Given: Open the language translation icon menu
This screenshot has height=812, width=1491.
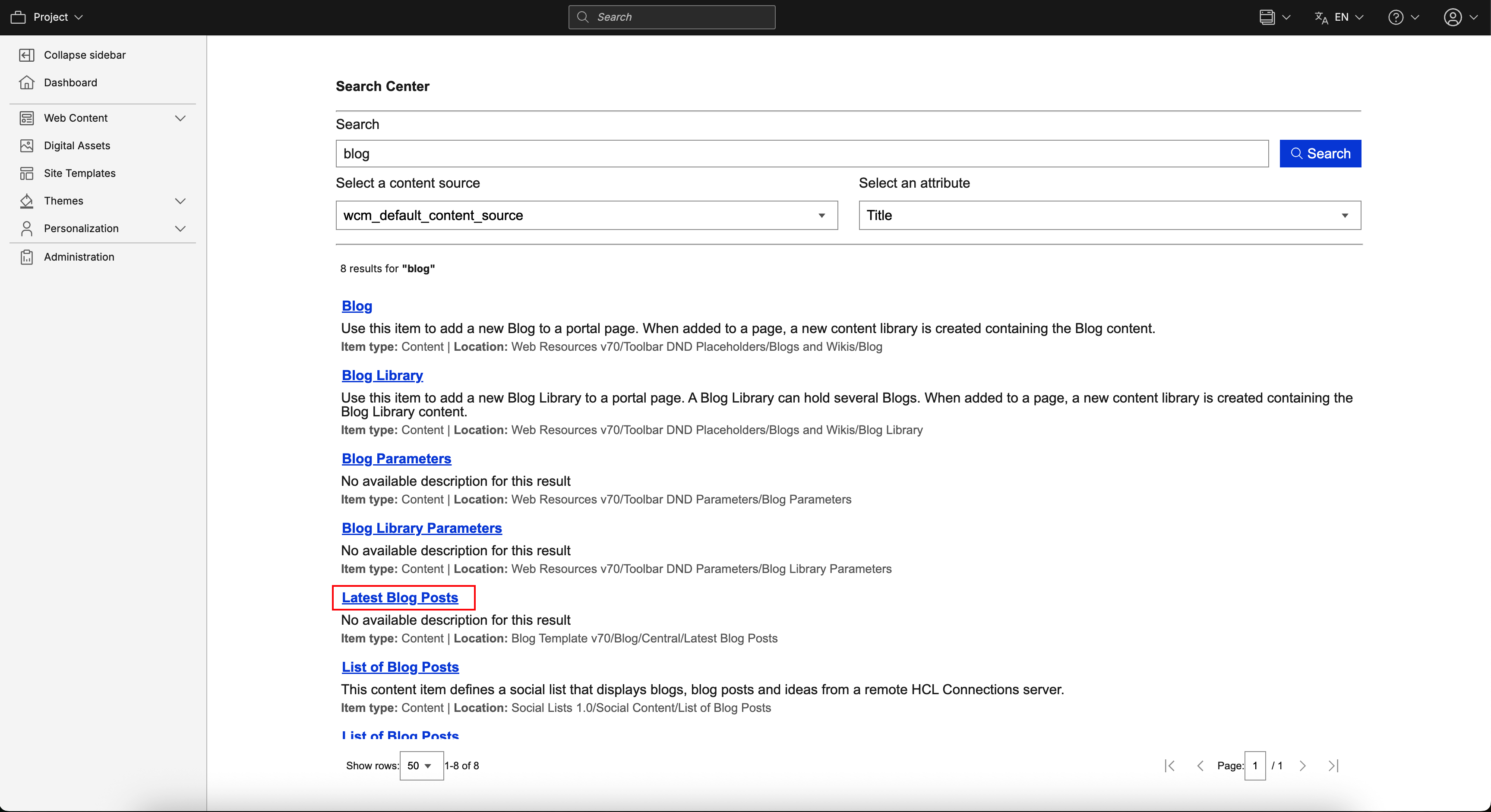Looking at the screenshot, I should coord(1321,17).
